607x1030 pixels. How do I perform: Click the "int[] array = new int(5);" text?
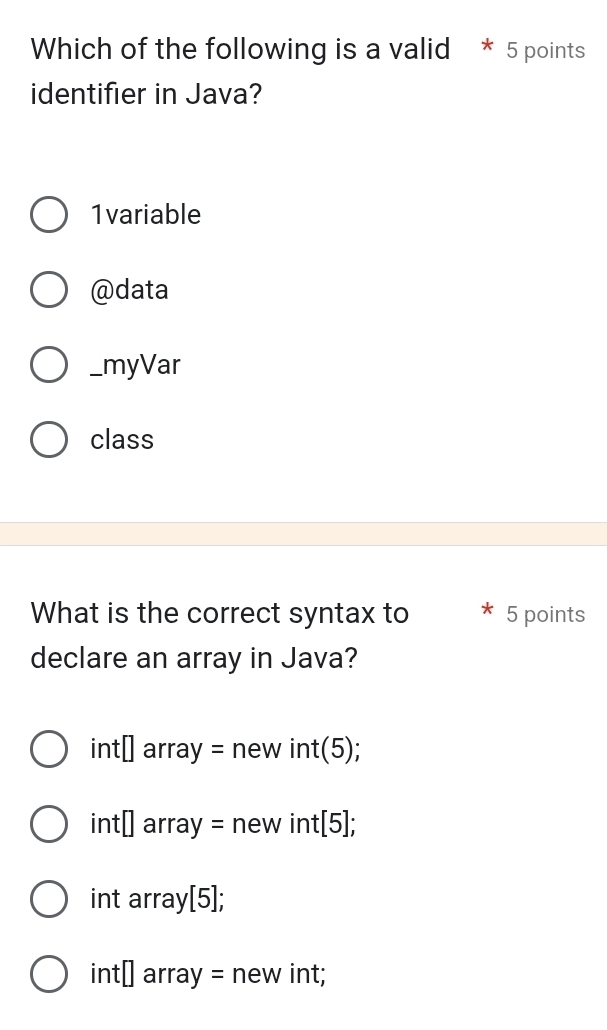click(x=225, y=749)
